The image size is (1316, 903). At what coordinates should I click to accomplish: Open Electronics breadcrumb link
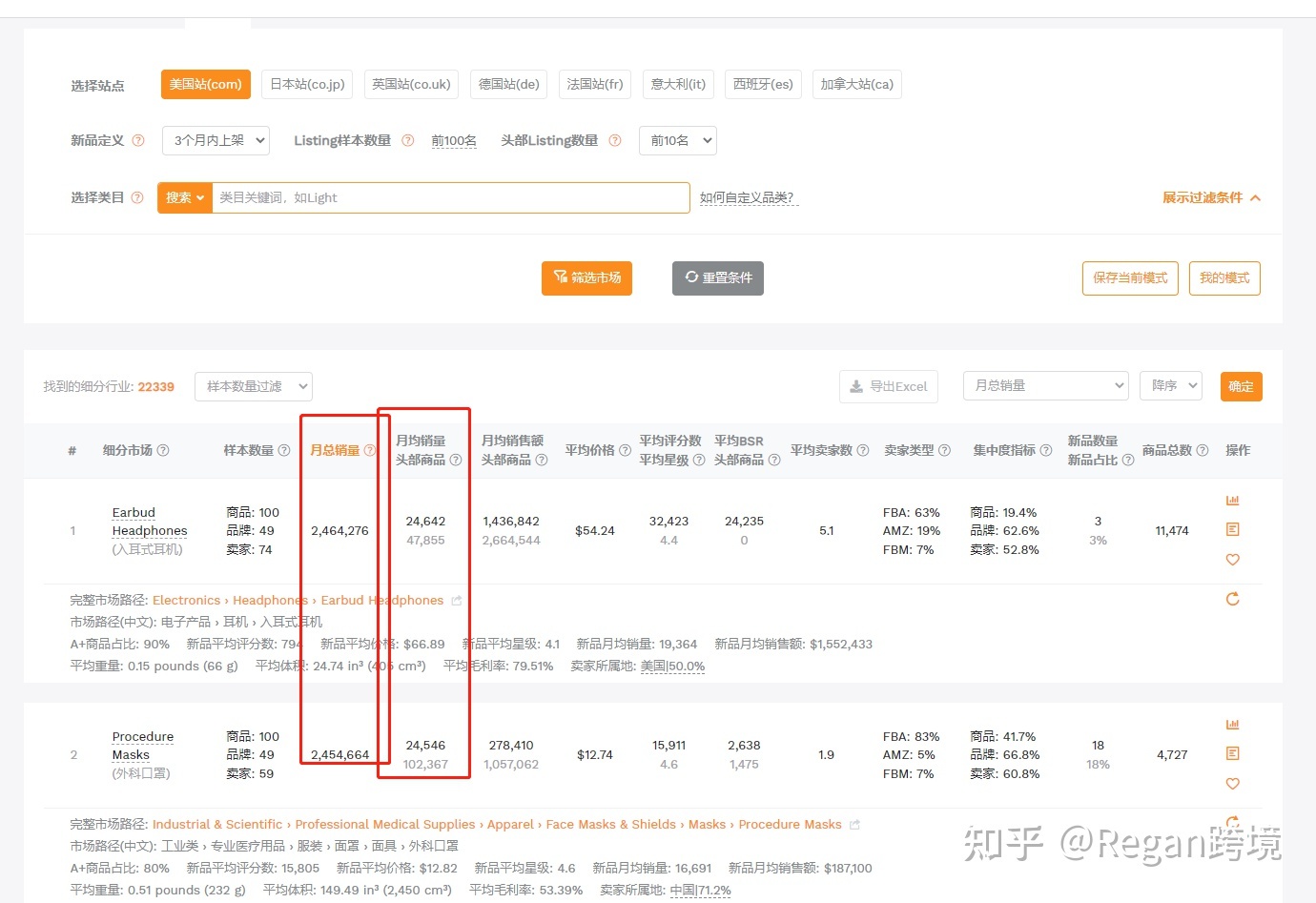tap(186, 601)
